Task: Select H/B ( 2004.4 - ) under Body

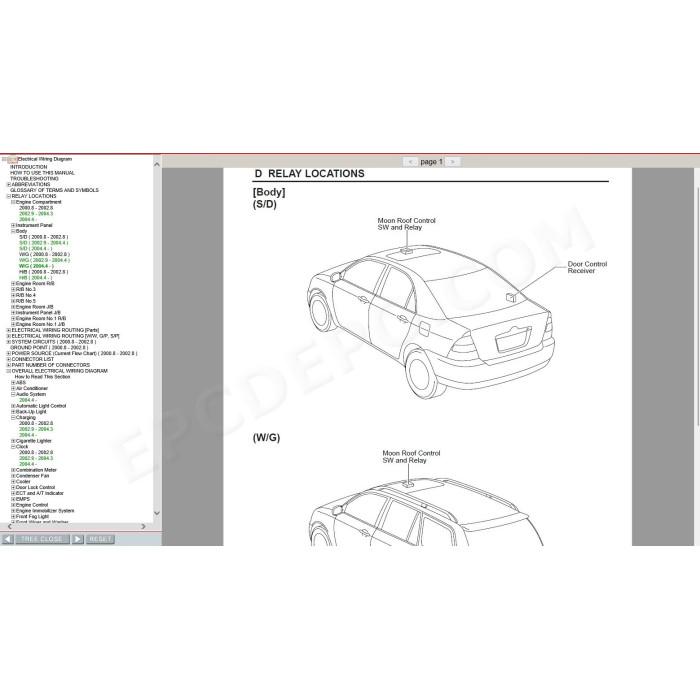Action: tap(36, 278)
